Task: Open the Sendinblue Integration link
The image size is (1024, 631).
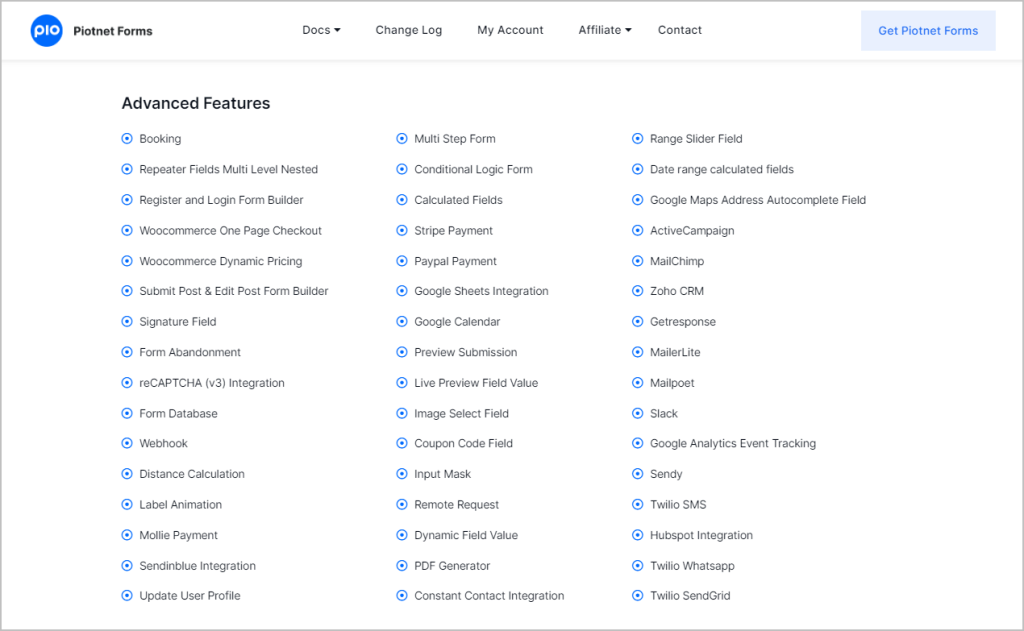Action: coord(197,566)
